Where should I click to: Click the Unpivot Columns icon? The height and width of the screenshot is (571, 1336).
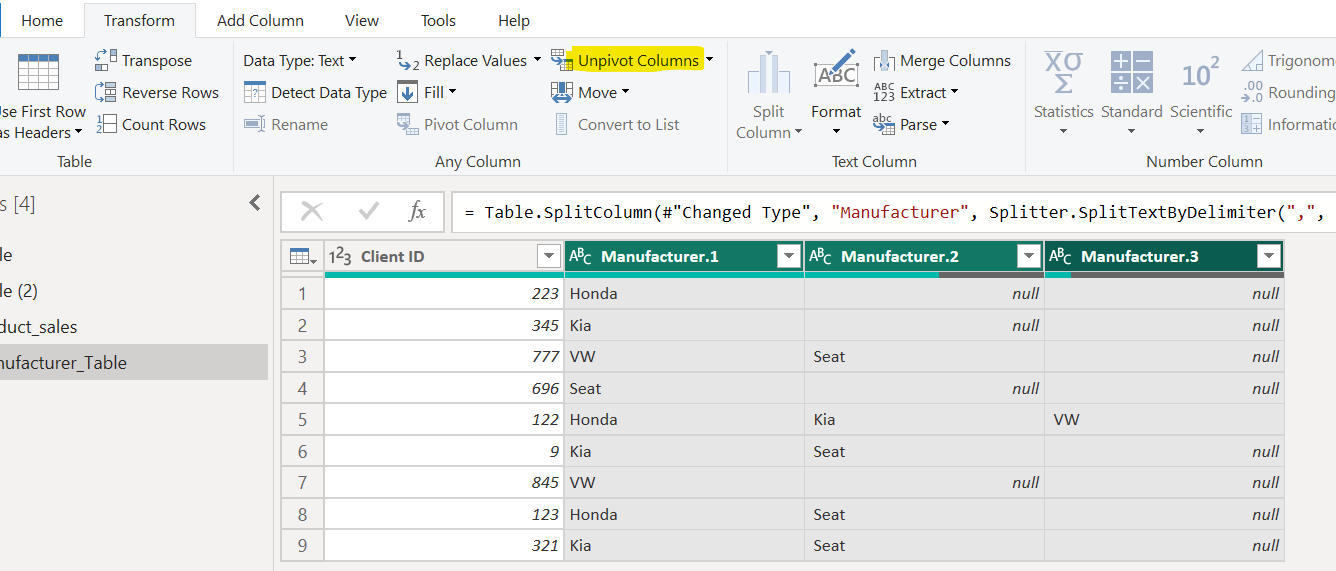click(562, 60)
